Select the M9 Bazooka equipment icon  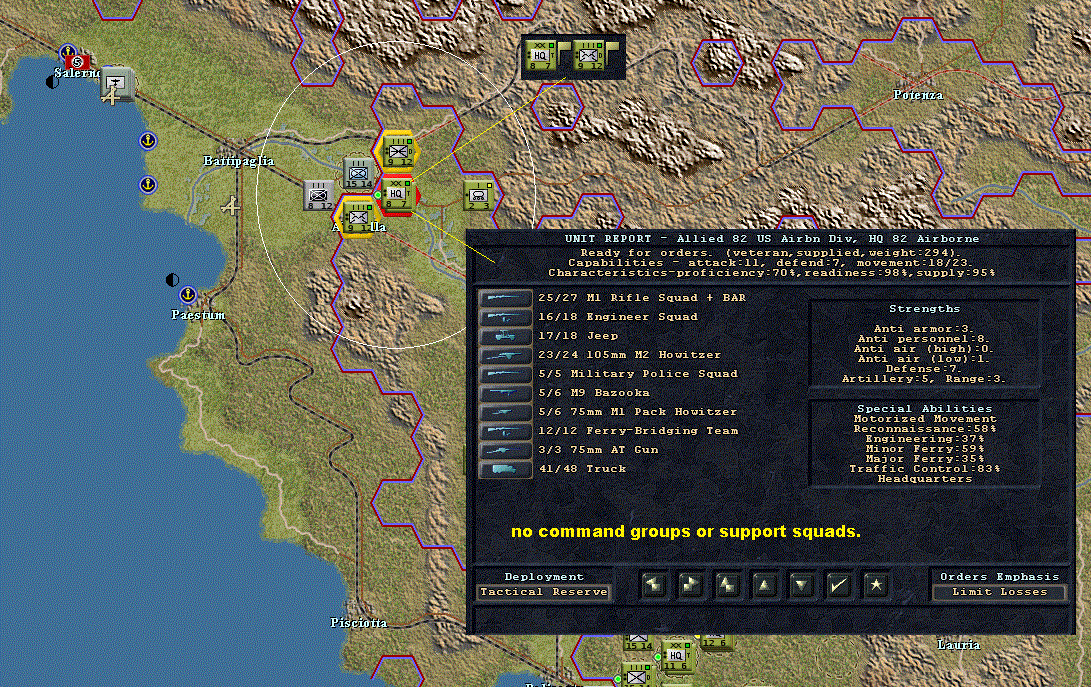[506, 393]
